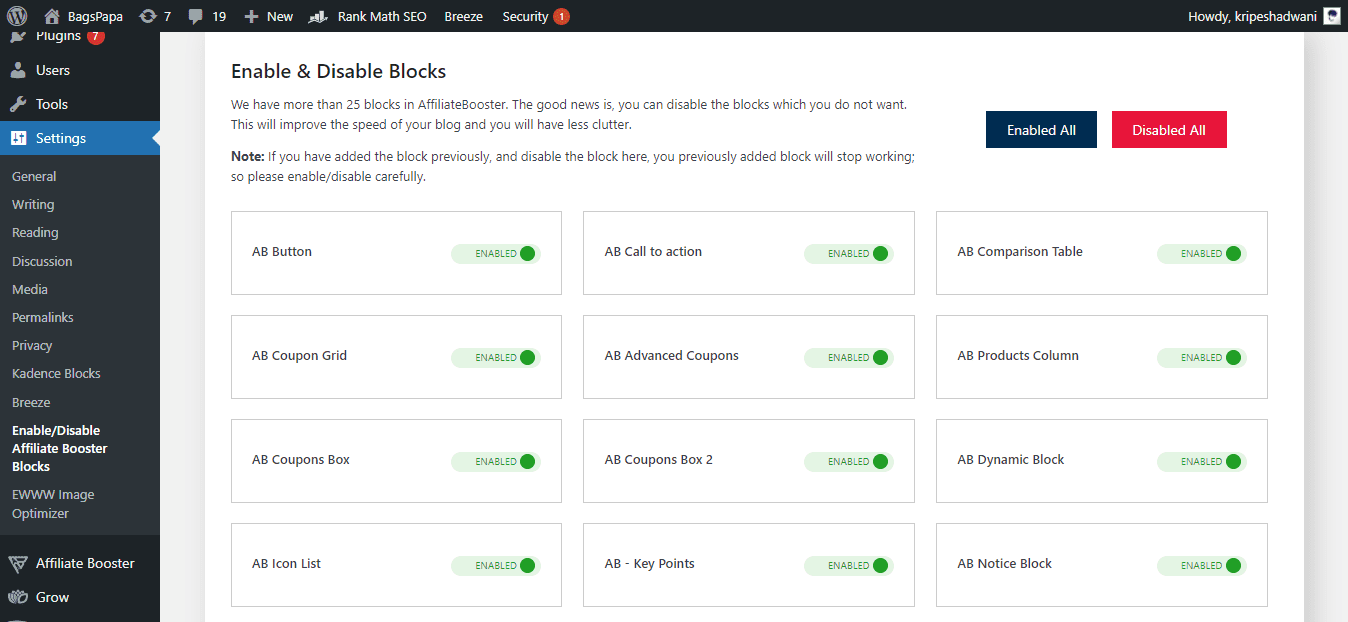
Task: Click the Enabled All button
Action: 1041,130
